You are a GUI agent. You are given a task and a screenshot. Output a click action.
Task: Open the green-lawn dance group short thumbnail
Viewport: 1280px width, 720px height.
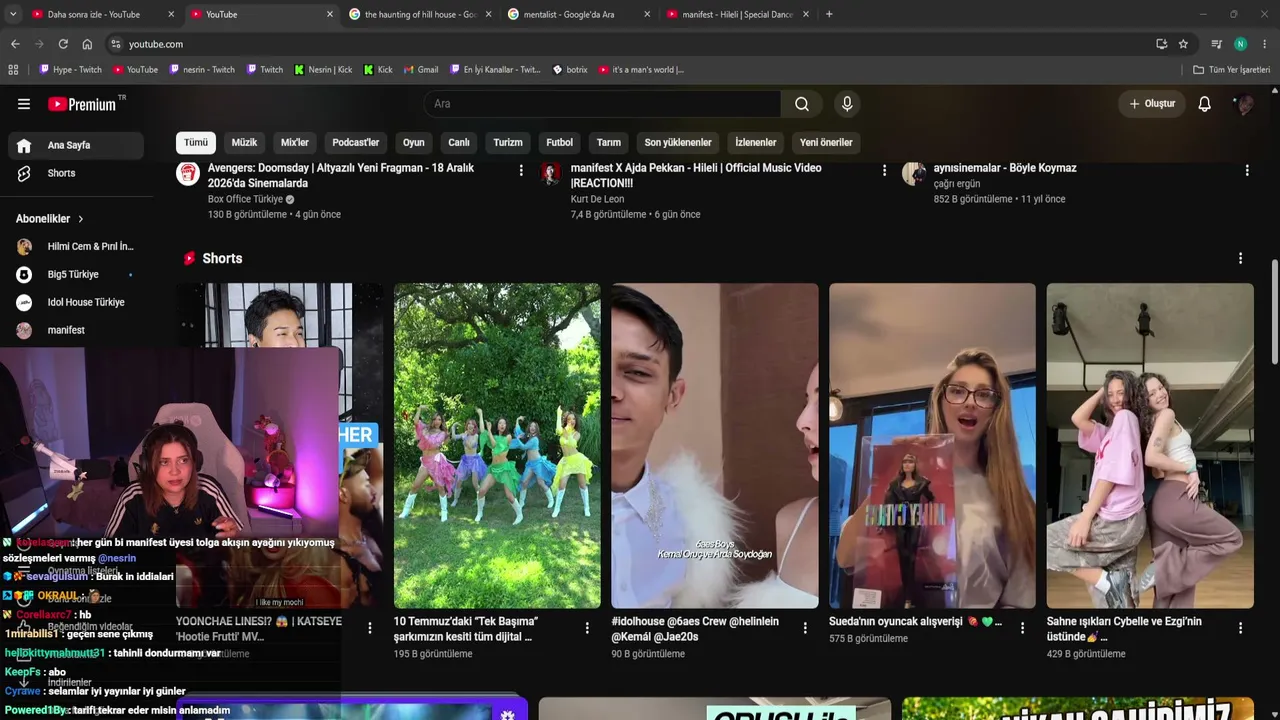pyautogui.click(x=497, y=446)
